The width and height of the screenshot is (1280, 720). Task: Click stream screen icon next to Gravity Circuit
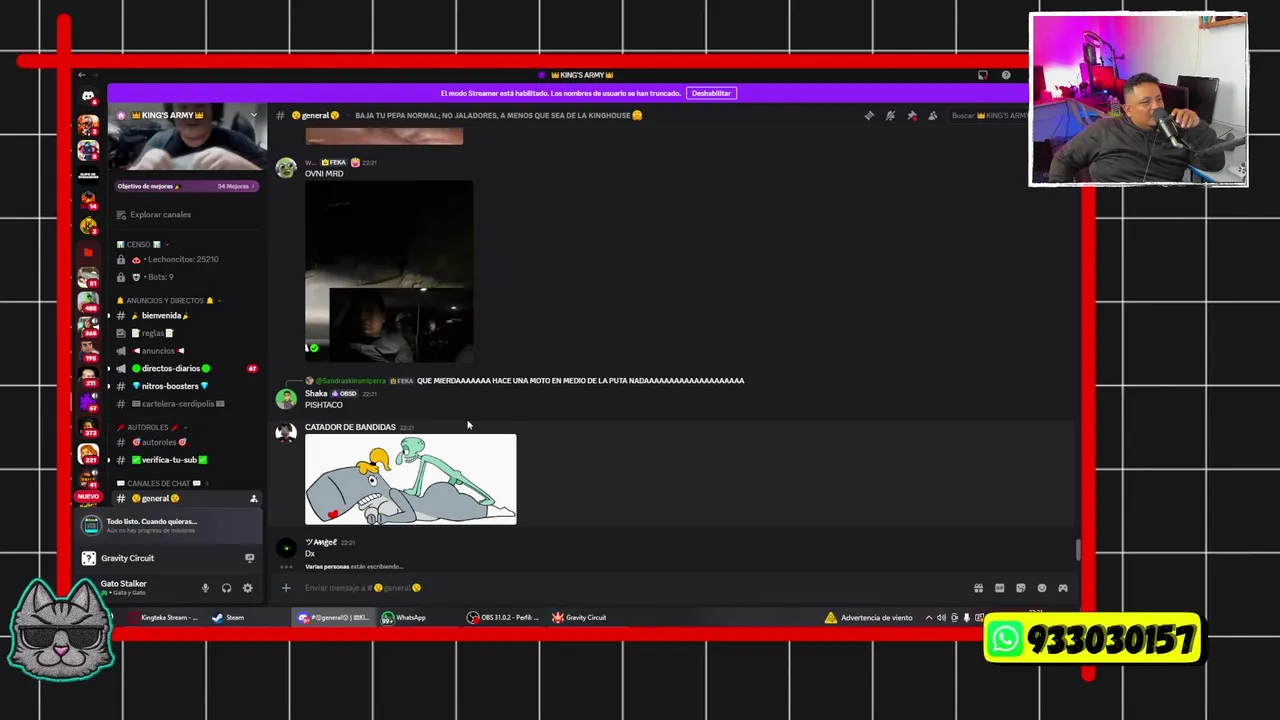[249, 558]
